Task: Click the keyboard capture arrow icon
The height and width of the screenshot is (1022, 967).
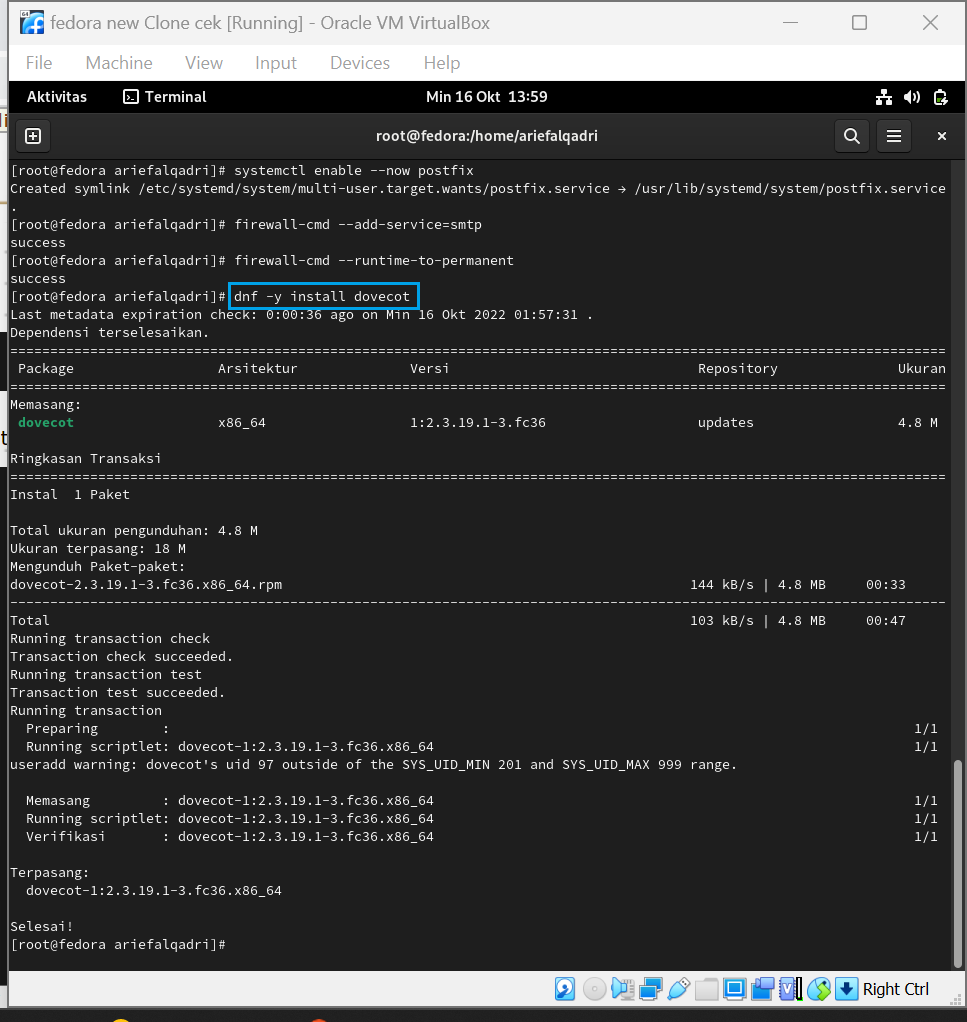Action: [846, 989]
